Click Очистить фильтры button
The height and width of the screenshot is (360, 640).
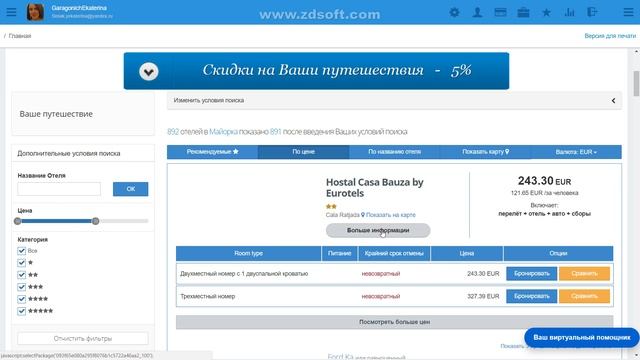[83, 338]
